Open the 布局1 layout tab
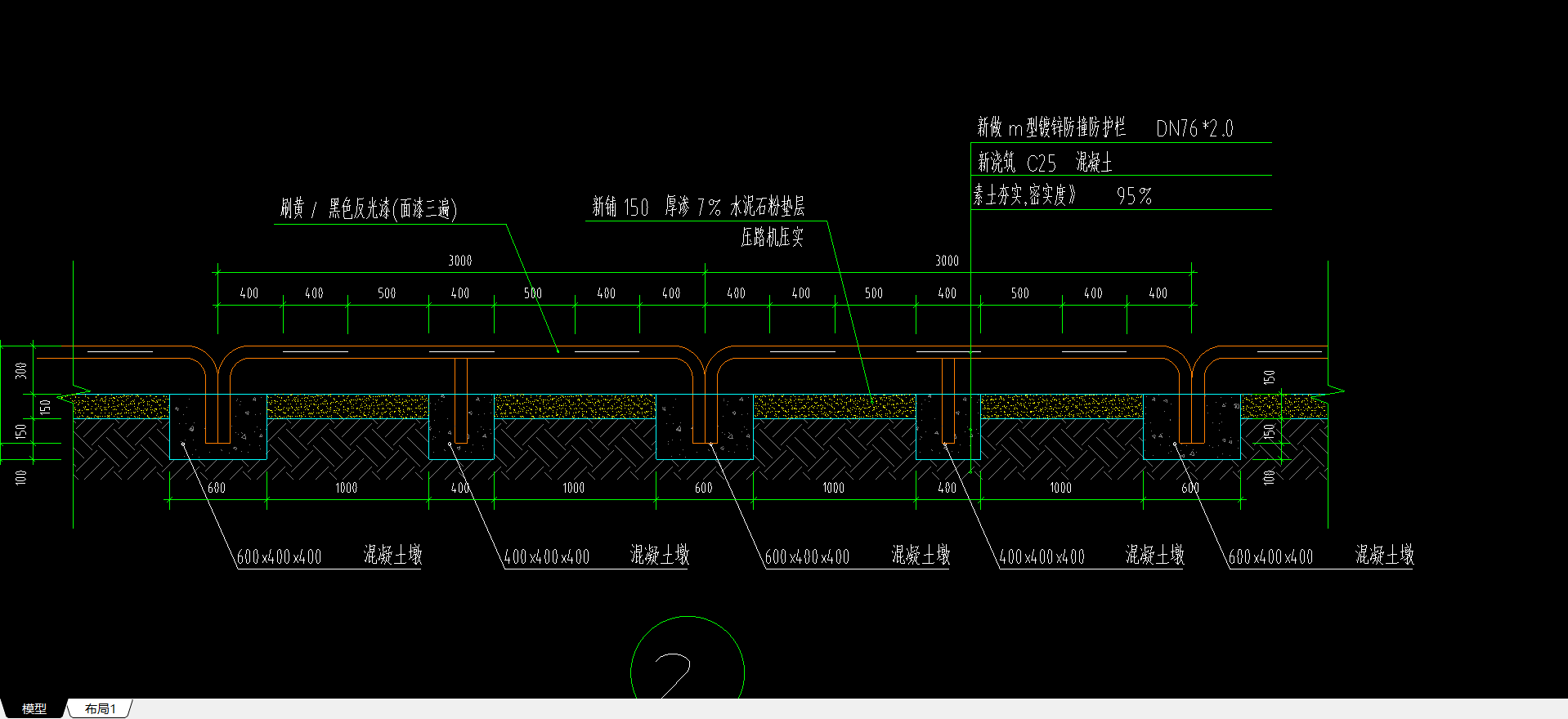 point(100,708)
